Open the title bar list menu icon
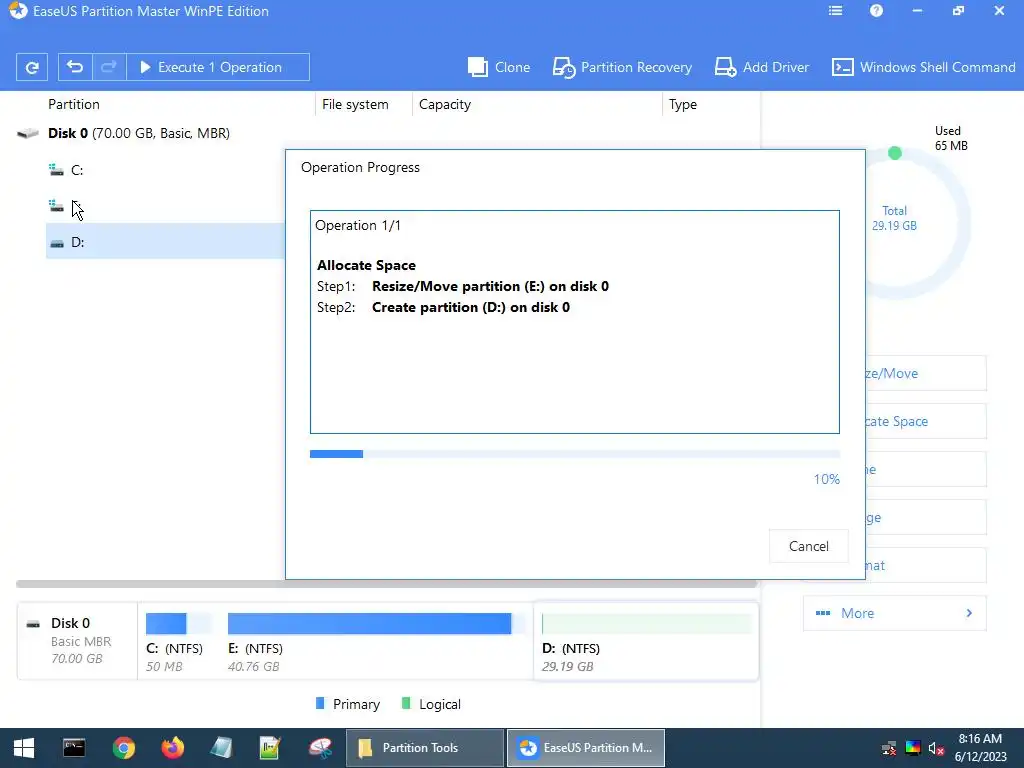 click(835, 11)
